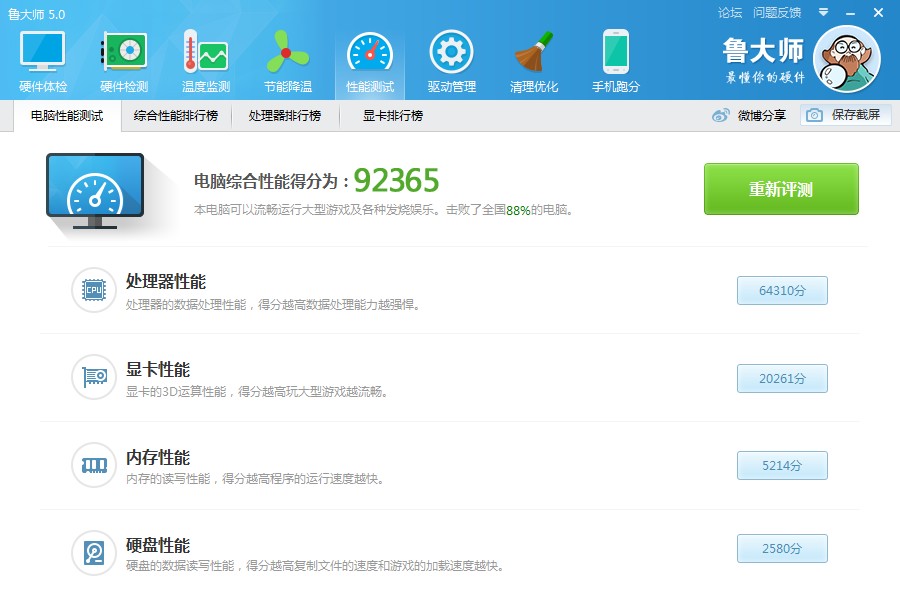The height and width of the screenshot is (600, 900).
Task: Click the 鲁大师 cartoon avatar image
Action: (846, 58)
